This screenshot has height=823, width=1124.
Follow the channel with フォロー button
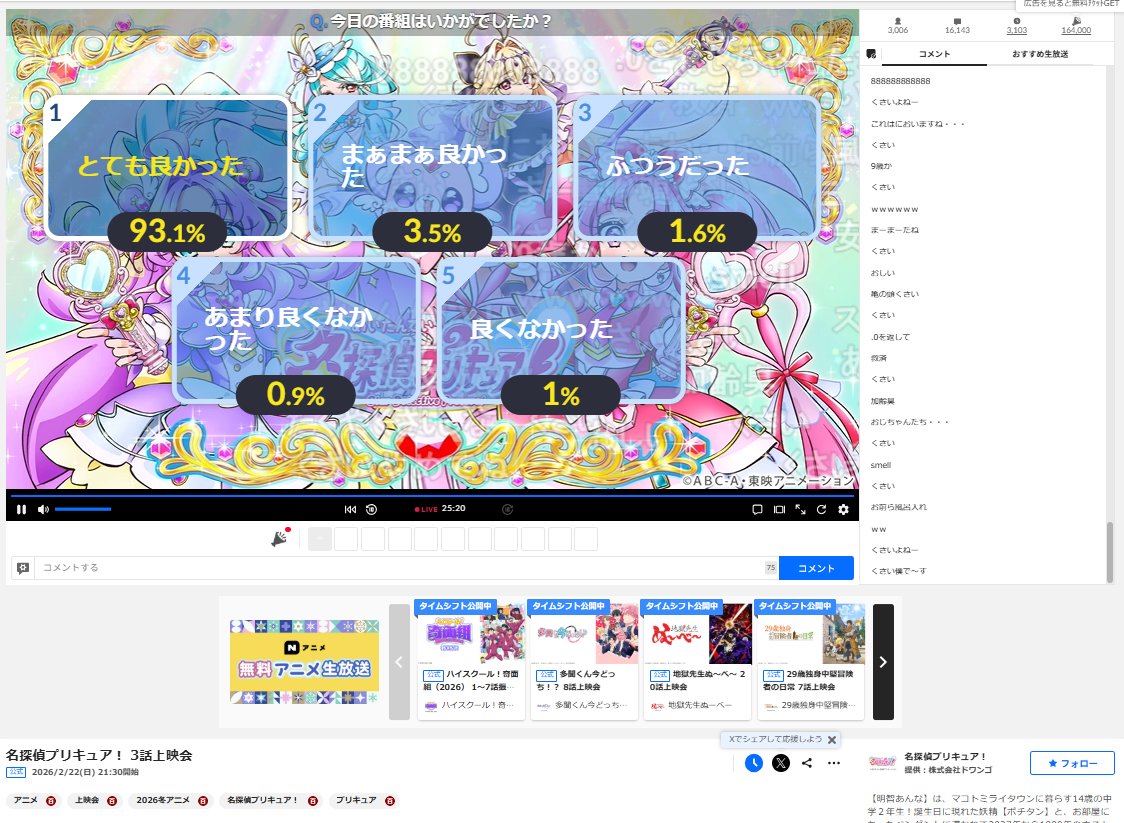[x=1072, y=763]
